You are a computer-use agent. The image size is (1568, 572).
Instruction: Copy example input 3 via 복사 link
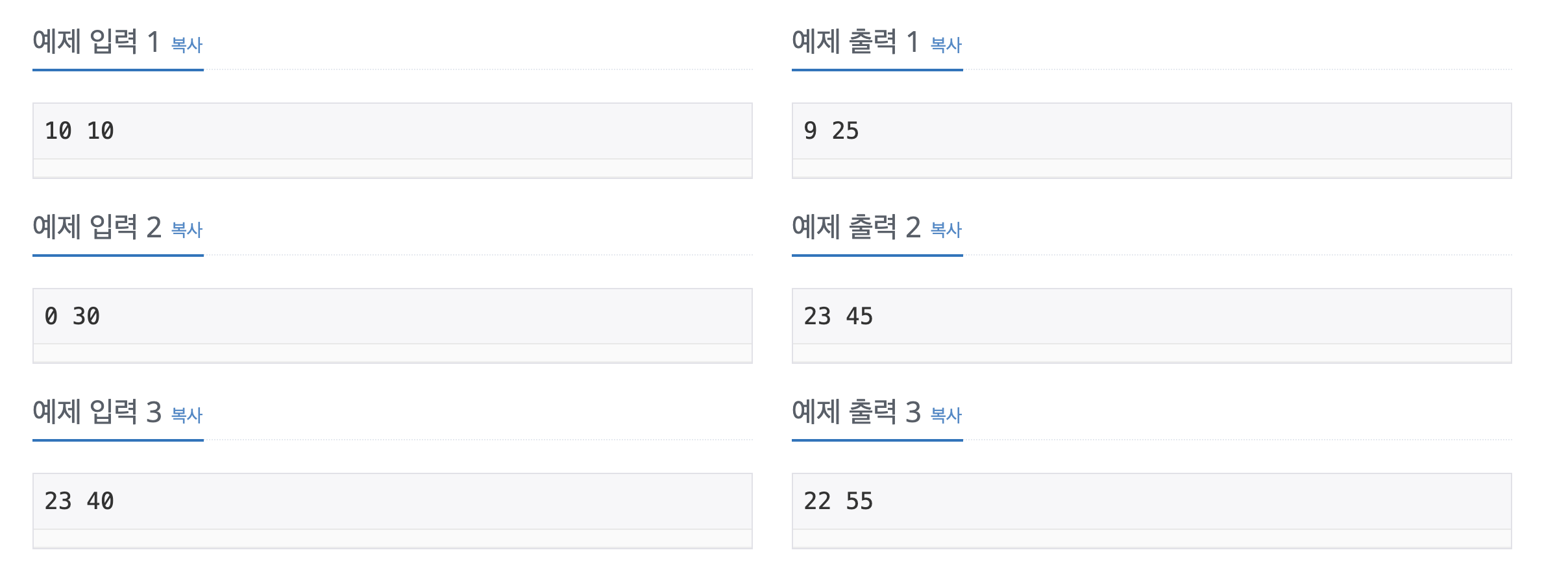click(187, 415)
